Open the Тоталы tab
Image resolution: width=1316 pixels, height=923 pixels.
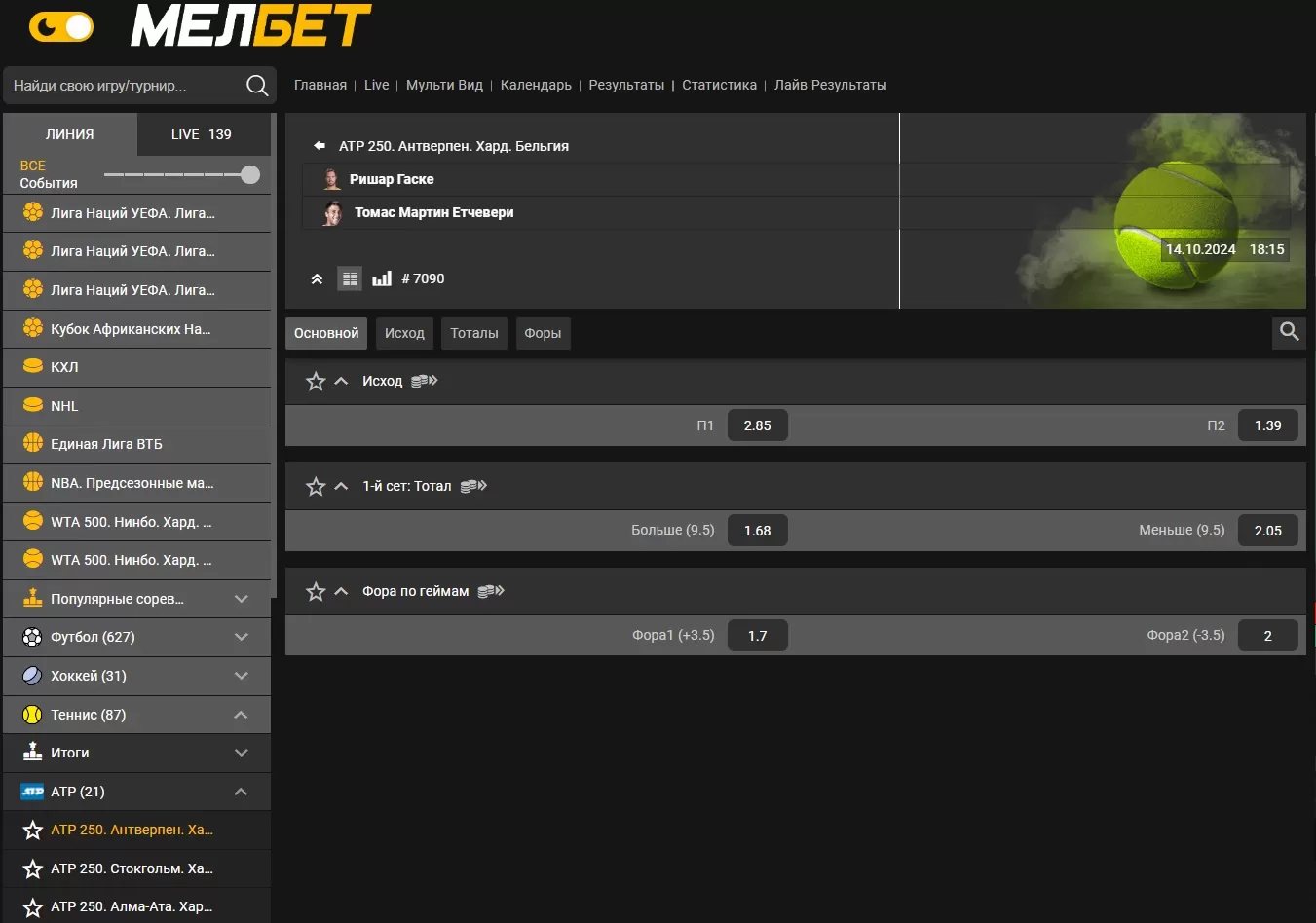[x=474, y=333]
